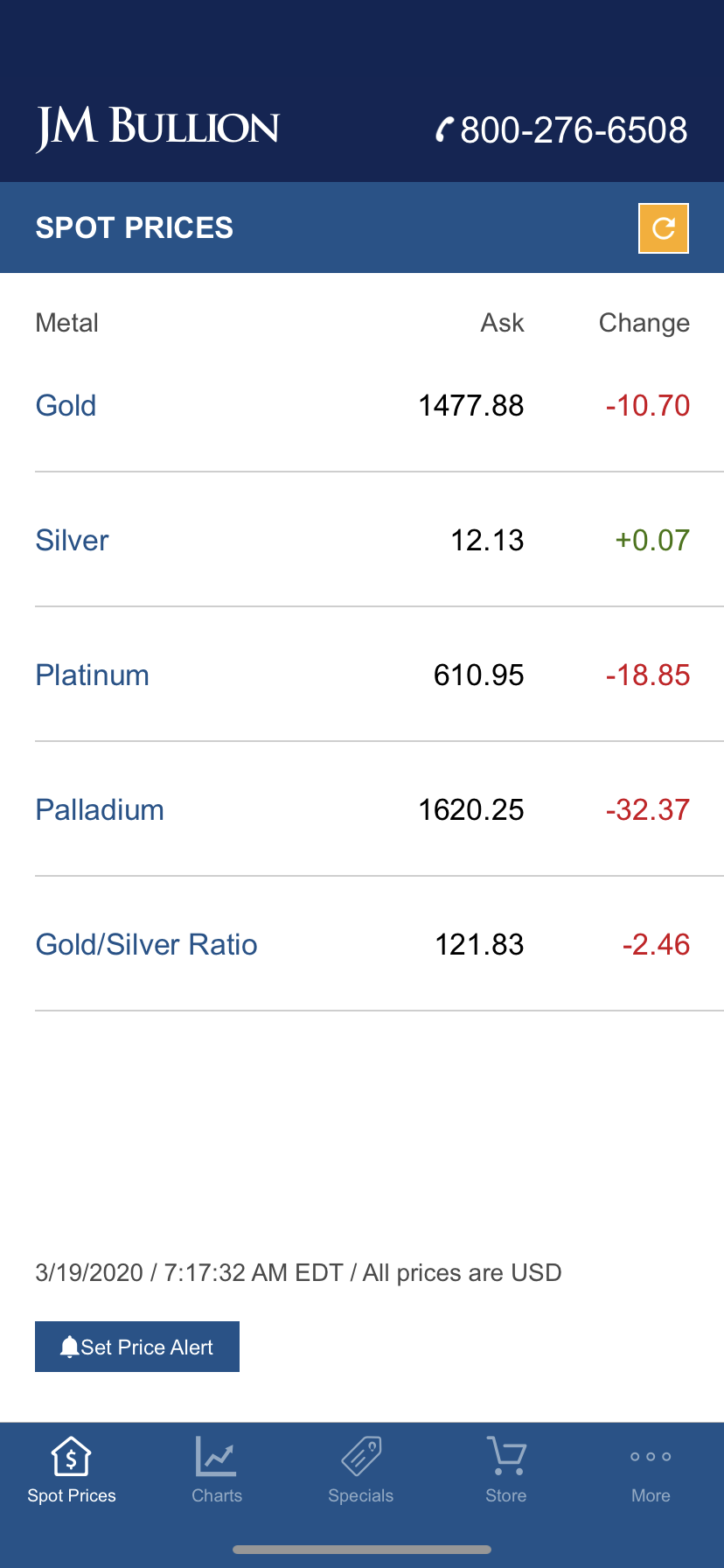Open the Platinum spot price link

pos(92,675)
